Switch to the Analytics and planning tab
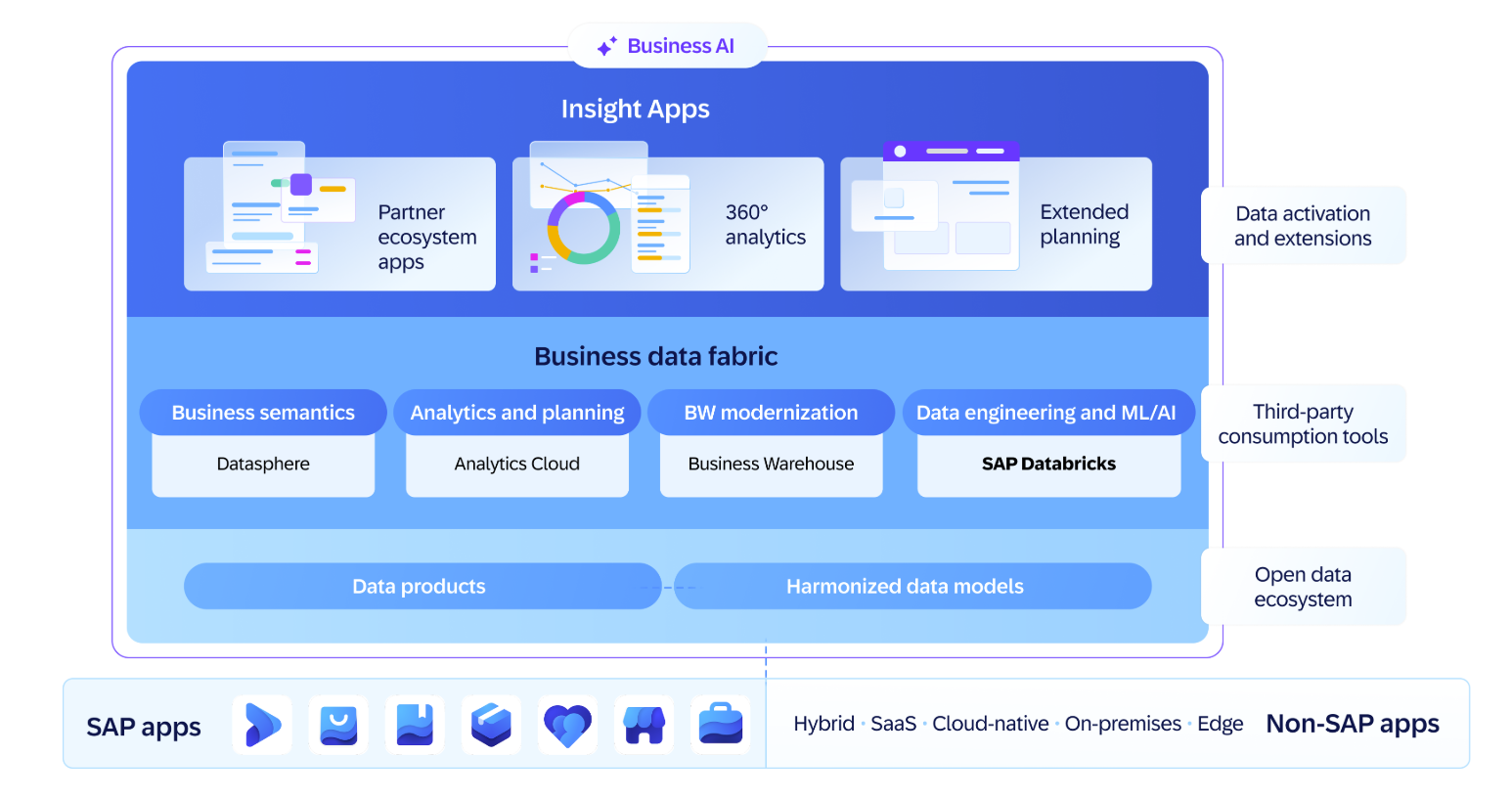This screenshot has height=800, width=1512. click(x=516, y=412)
